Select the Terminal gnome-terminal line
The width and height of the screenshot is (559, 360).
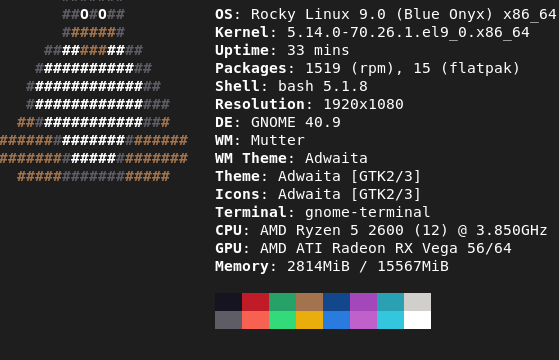coord(323,212)
